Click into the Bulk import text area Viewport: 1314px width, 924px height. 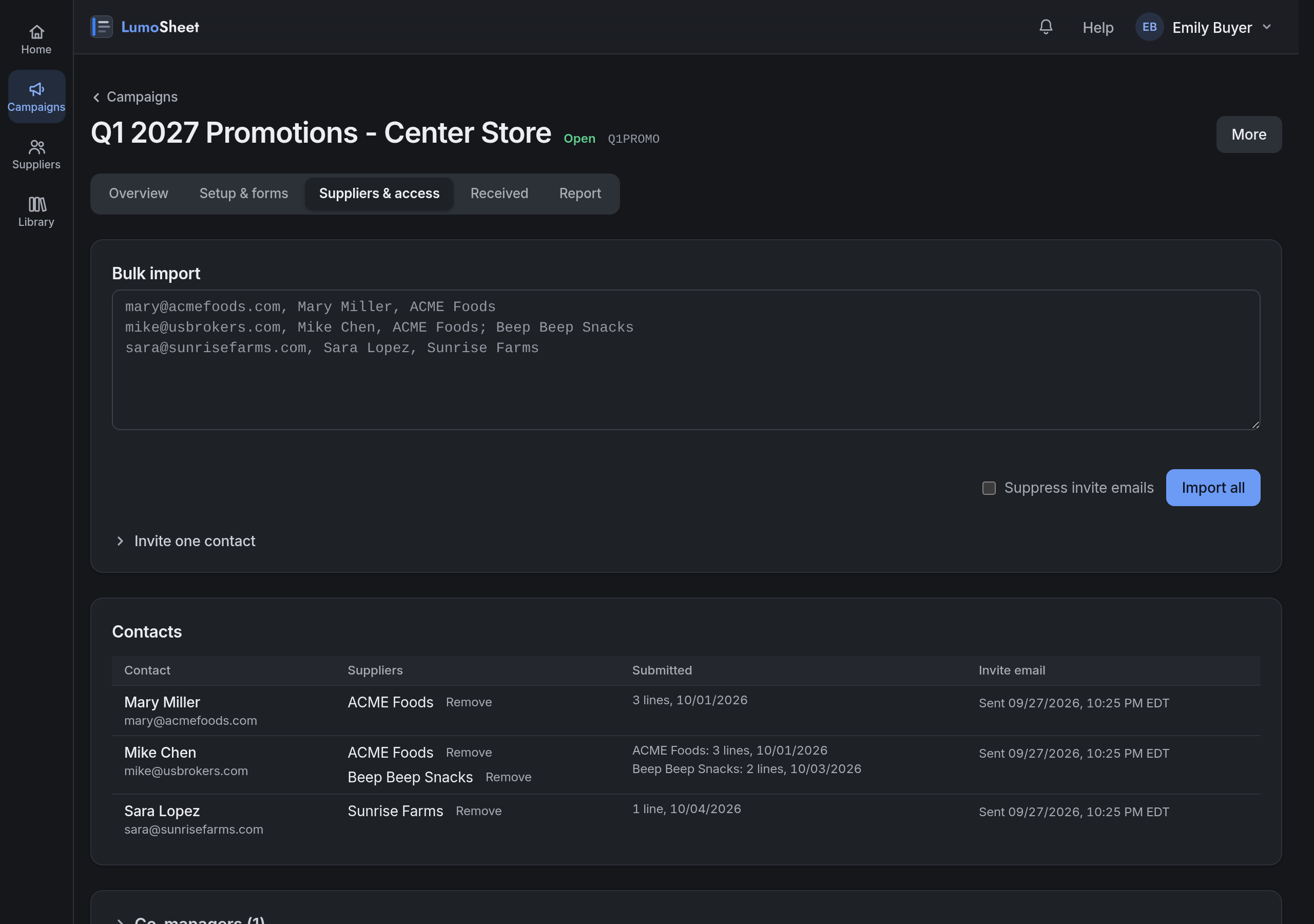coord(686,359)
